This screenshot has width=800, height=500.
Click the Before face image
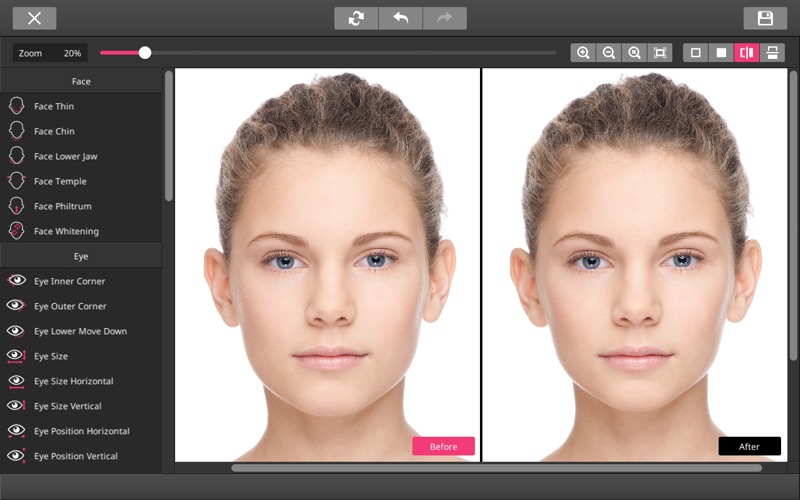pyautogui.click(x=327, y=265)
